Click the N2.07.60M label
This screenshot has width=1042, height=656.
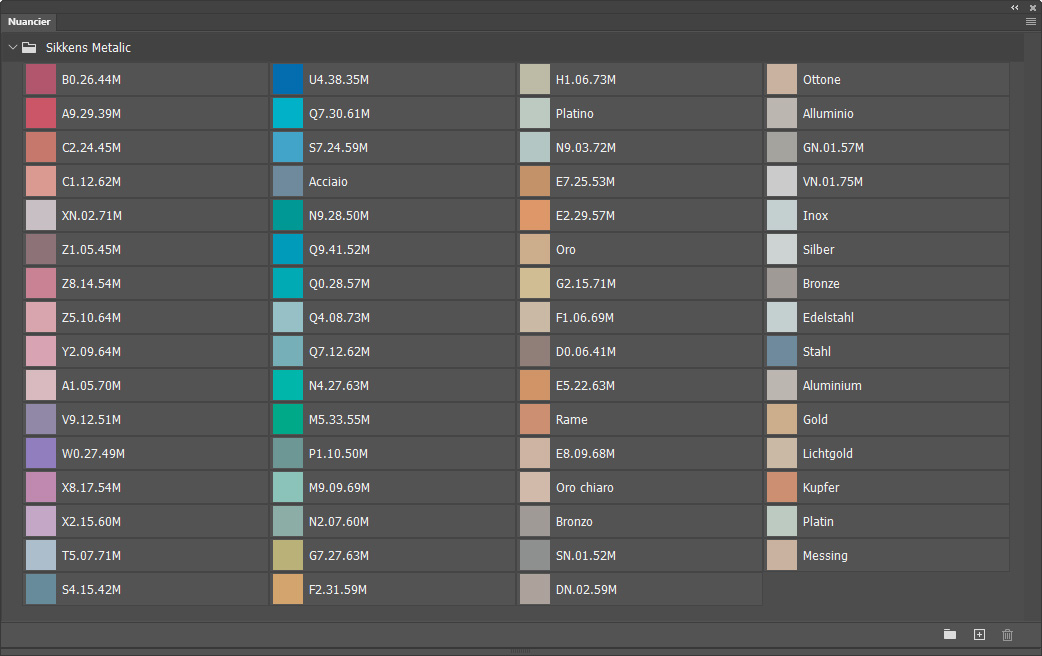click(339, 521)
